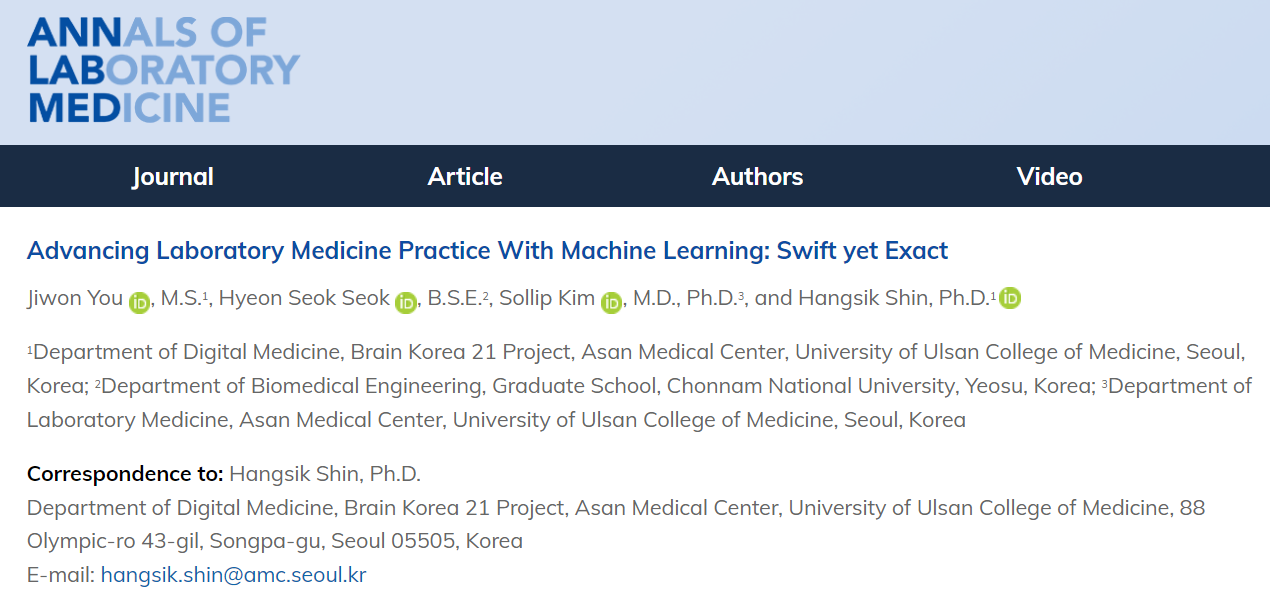Open Sollip Kim's ORCID icon

tap(611, 302)
